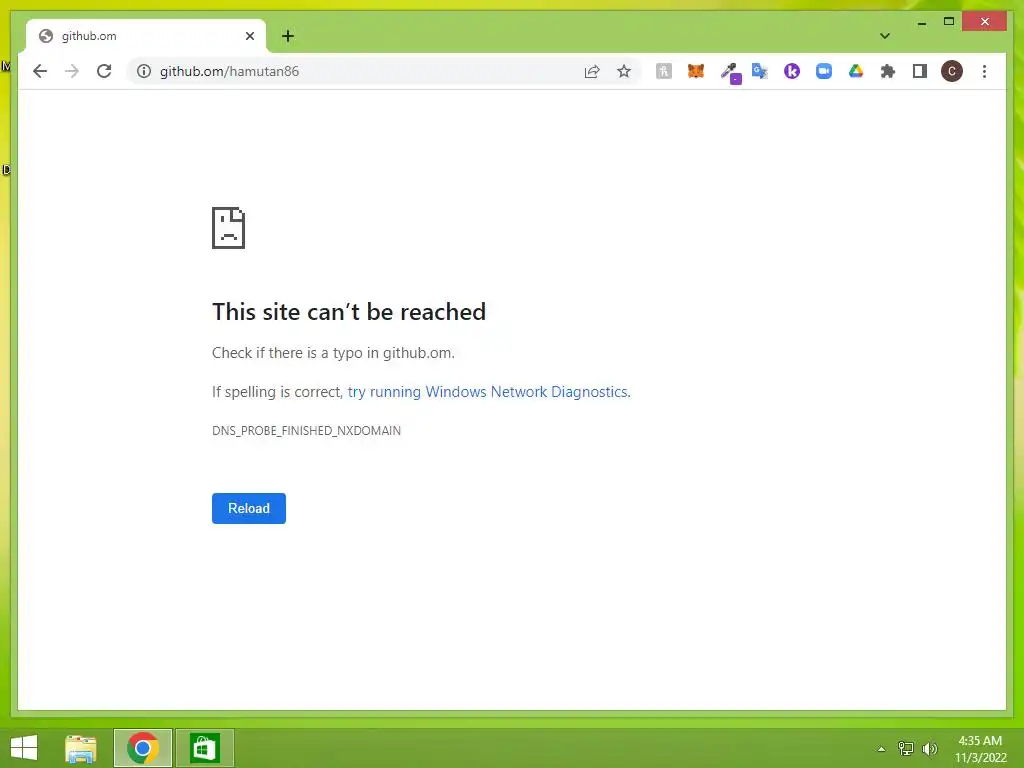Open the eyedropper color picker extension
The height and width of the screenshot is (768, 1024).
[730, 72]
